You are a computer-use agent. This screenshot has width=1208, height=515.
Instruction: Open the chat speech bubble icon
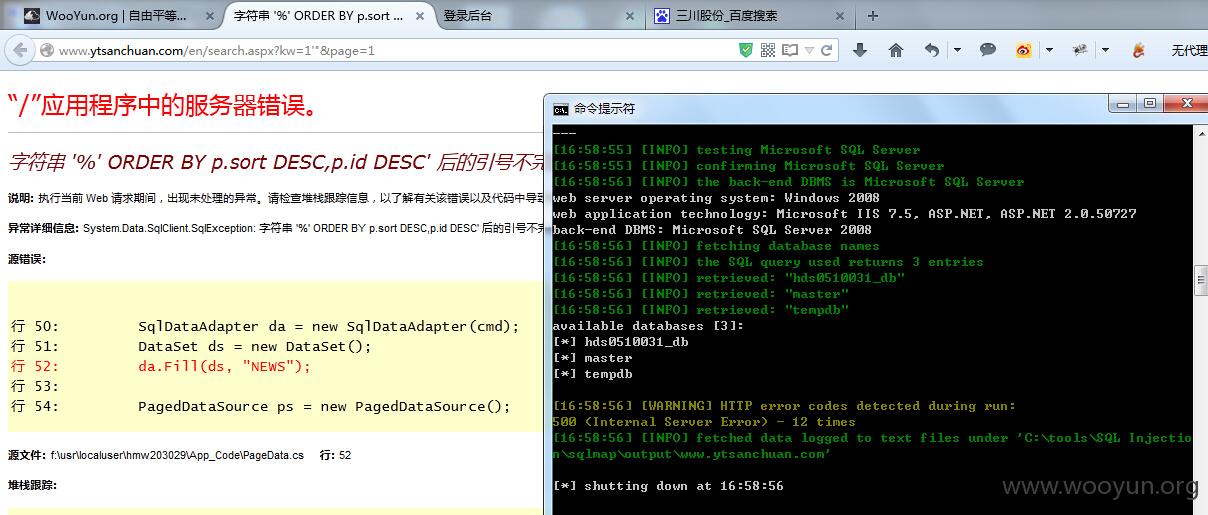pyautogui.click(x=988, y=50)
